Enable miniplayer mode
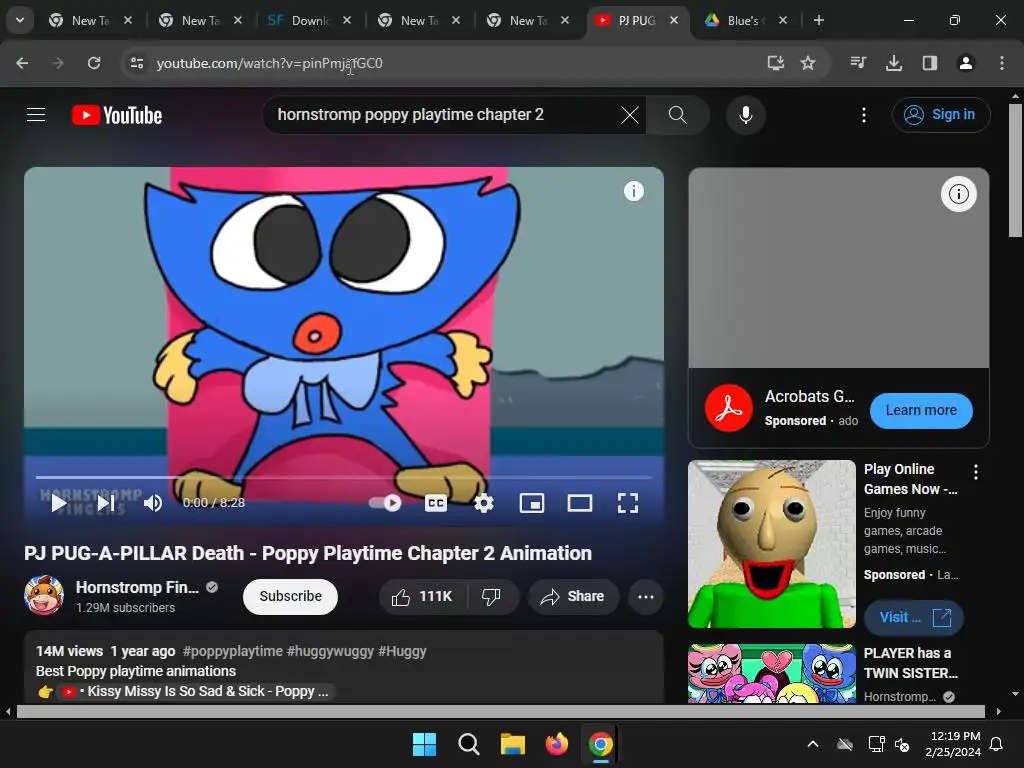 pyautogui.click(x=532, y=503)
